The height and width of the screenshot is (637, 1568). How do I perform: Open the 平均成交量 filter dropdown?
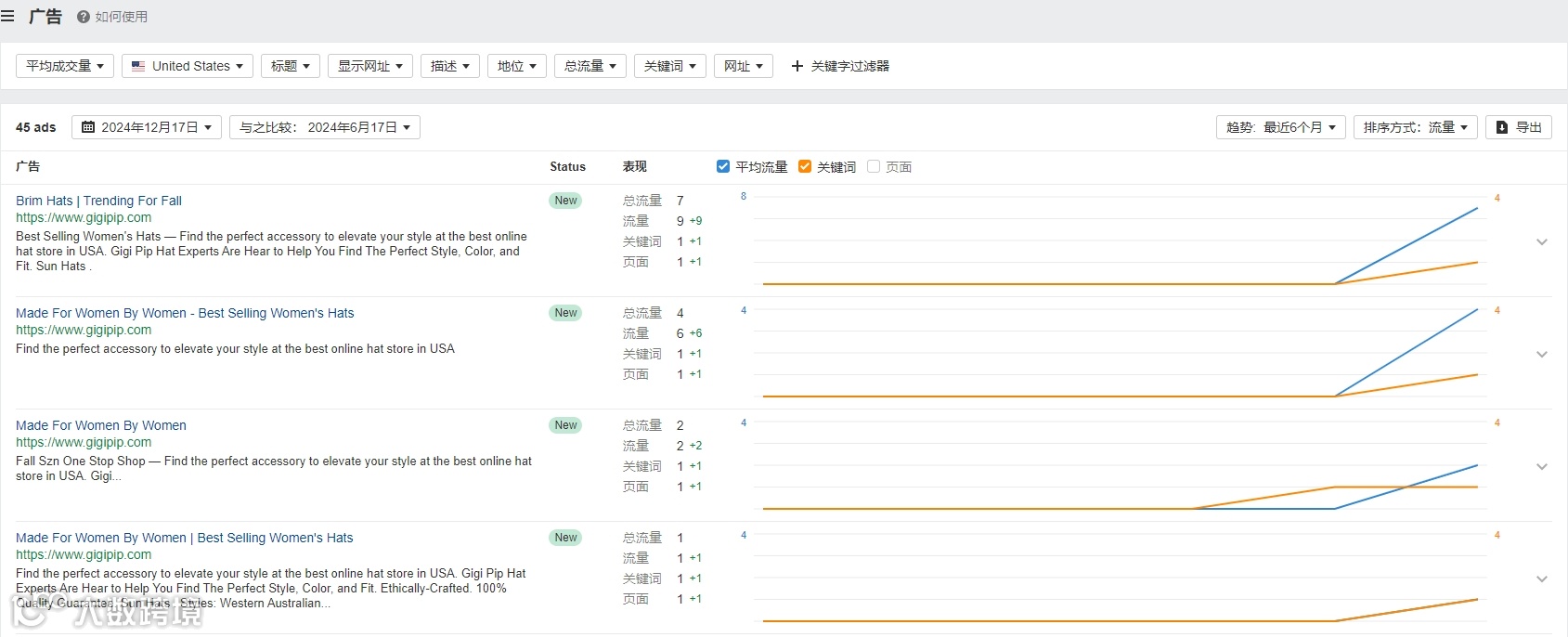click(x=65, y=66)
